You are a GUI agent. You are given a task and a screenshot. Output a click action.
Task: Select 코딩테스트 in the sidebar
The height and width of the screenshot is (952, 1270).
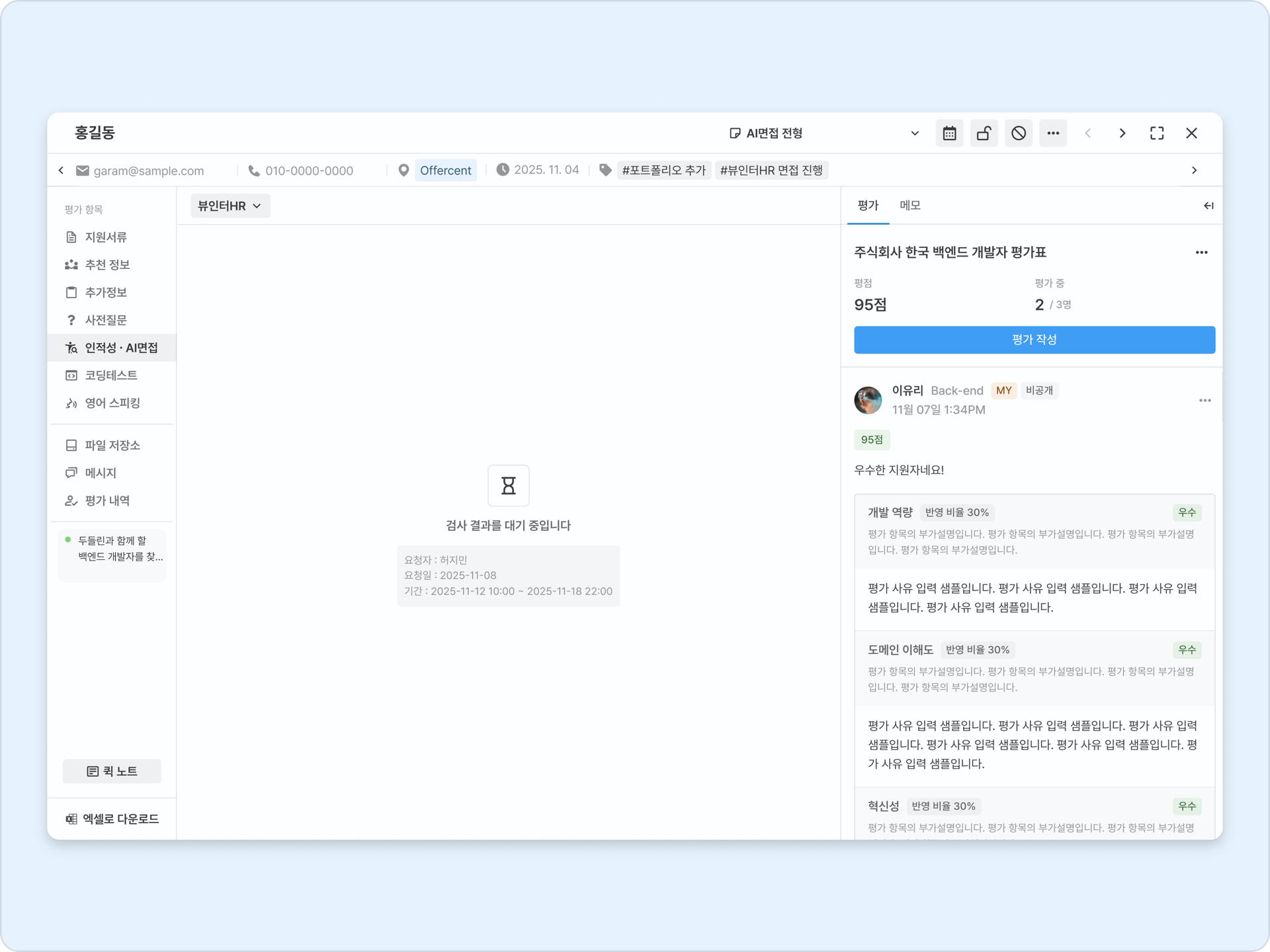point(110,376)
